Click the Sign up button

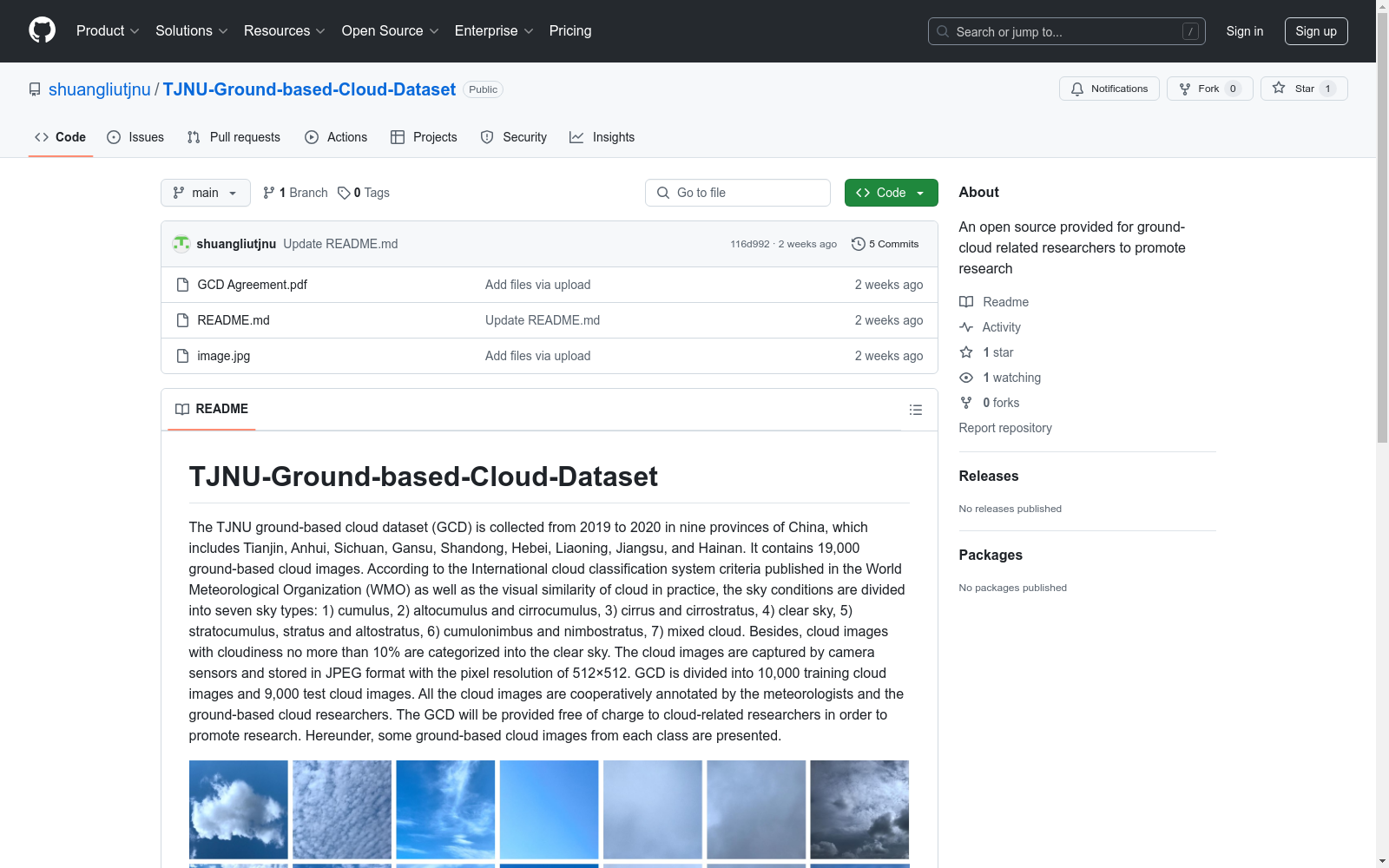(1316, 31)
